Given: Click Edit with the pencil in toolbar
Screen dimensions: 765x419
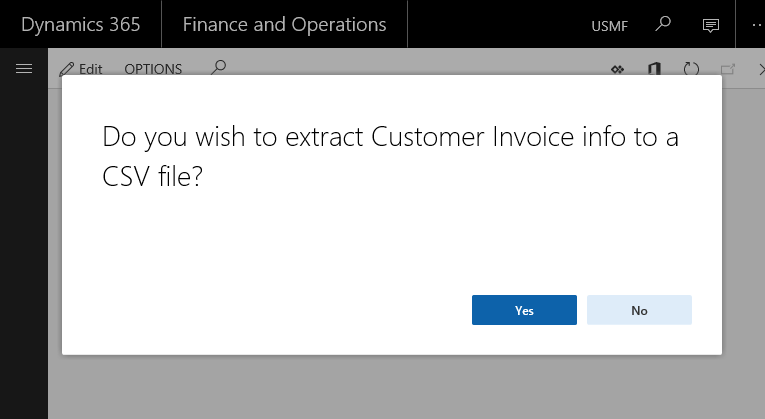Looking at the screenshot, I should click(81, 69).
